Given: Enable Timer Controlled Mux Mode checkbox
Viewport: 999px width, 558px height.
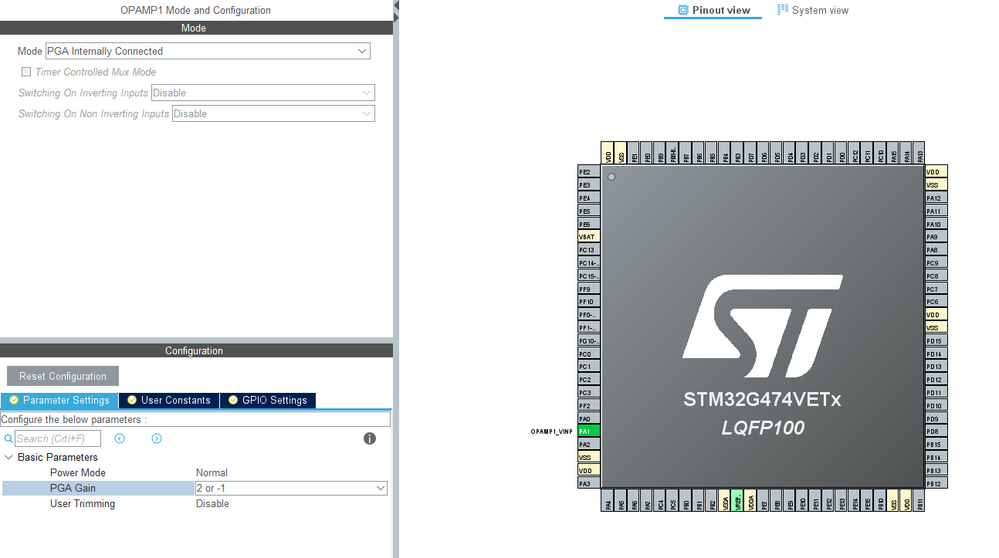Looking at the screenshot, I should click(x=26, y=72).
